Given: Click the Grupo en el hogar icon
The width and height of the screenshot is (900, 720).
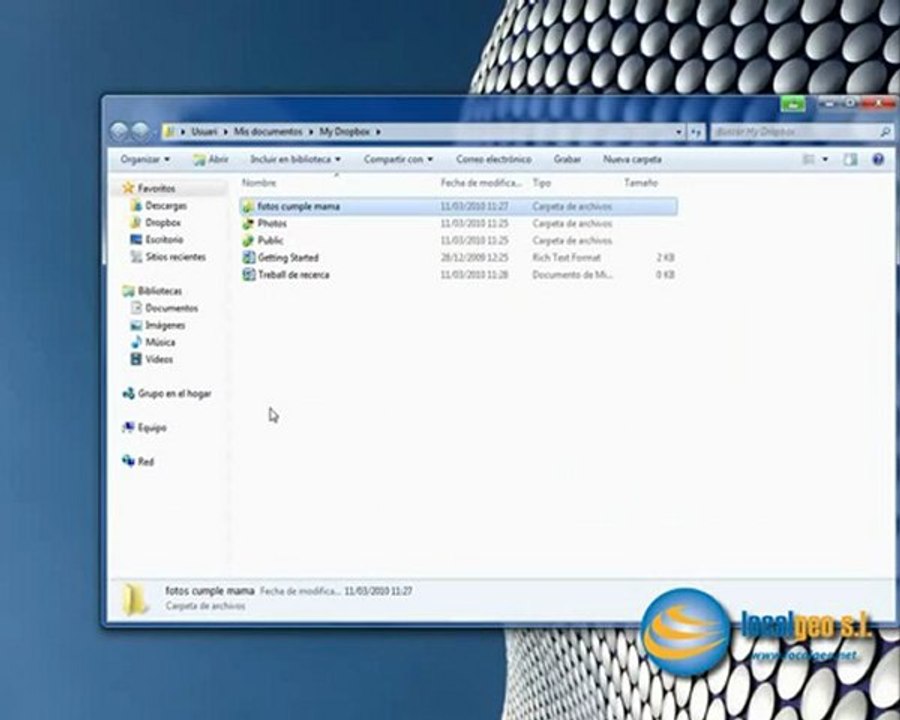Looking at the screenshot, I should click(129, 393).
